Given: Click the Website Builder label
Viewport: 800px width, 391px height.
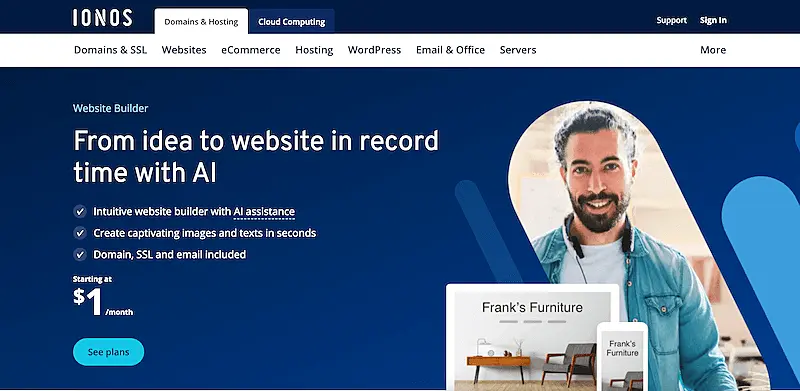Looking at the screenshot, I should pyautogui.click(x=111, y=108).
